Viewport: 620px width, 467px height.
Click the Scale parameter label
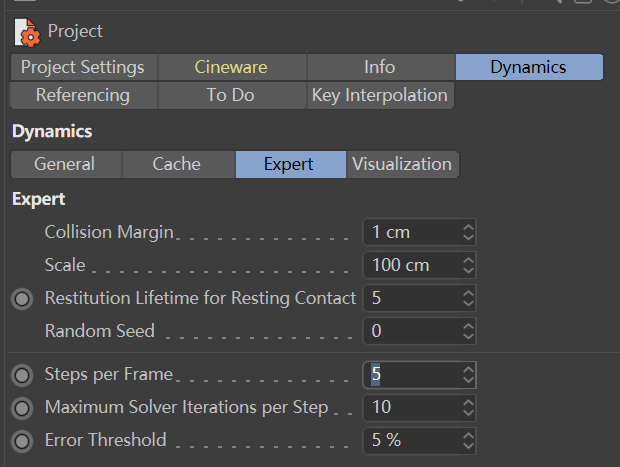pyautogui.click(x=65, y=265)
